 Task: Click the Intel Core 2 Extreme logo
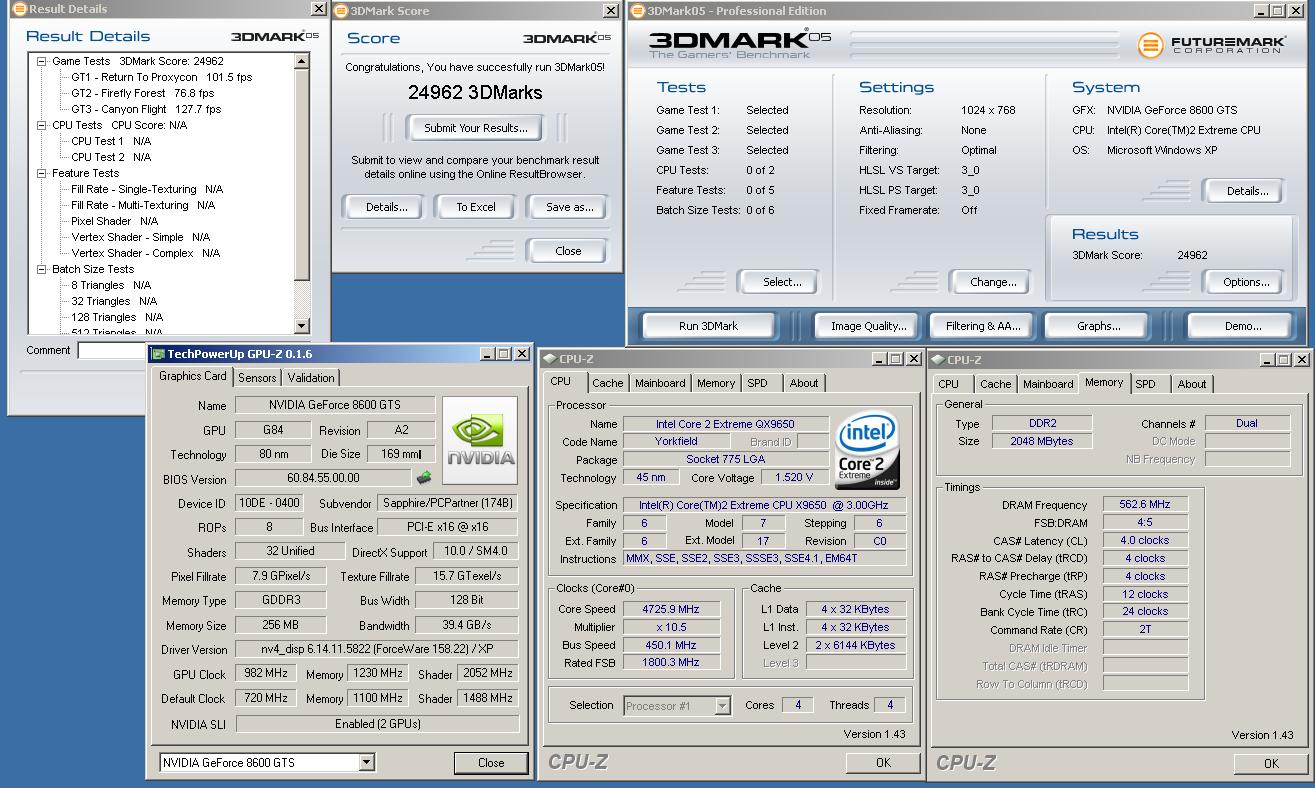point(868,451)
